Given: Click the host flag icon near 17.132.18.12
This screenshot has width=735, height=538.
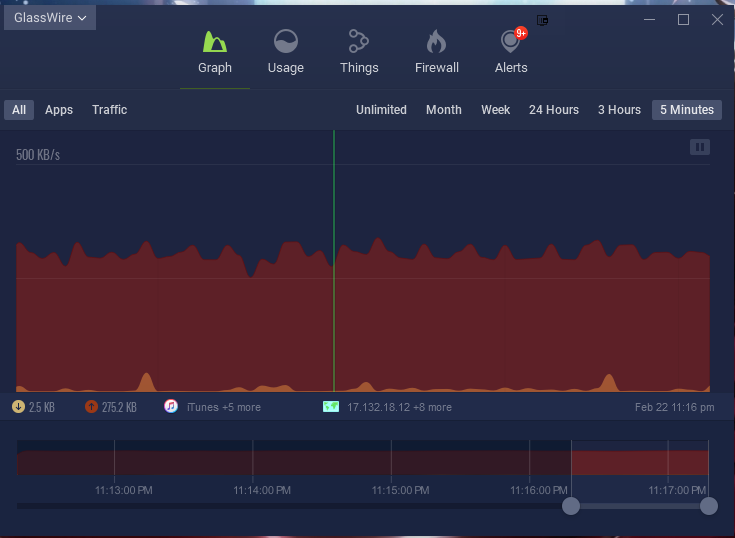Looking at the screenshot, I should (331, 407).
